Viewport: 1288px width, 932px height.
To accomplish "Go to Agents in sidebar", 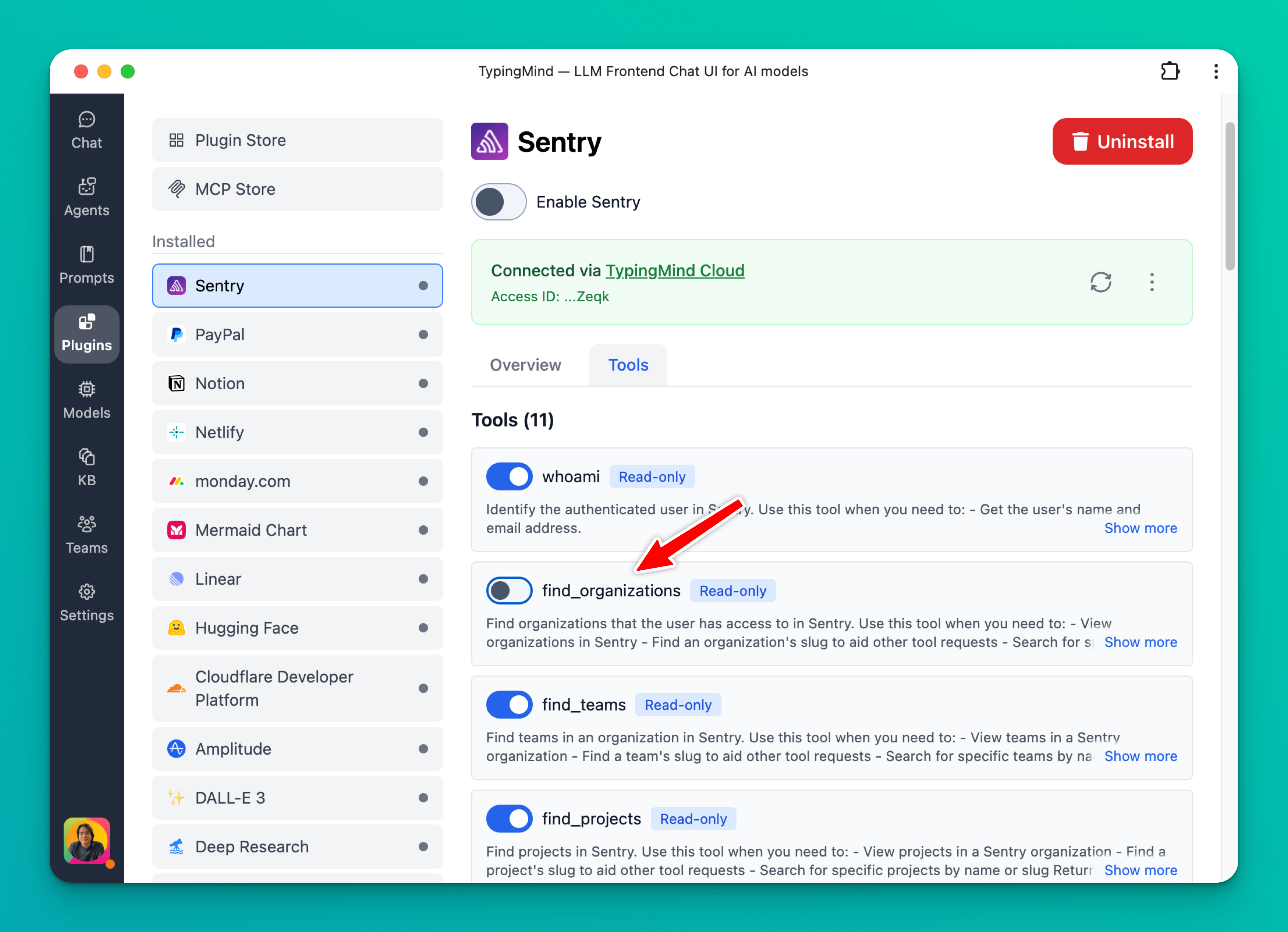I will point(86,198).
